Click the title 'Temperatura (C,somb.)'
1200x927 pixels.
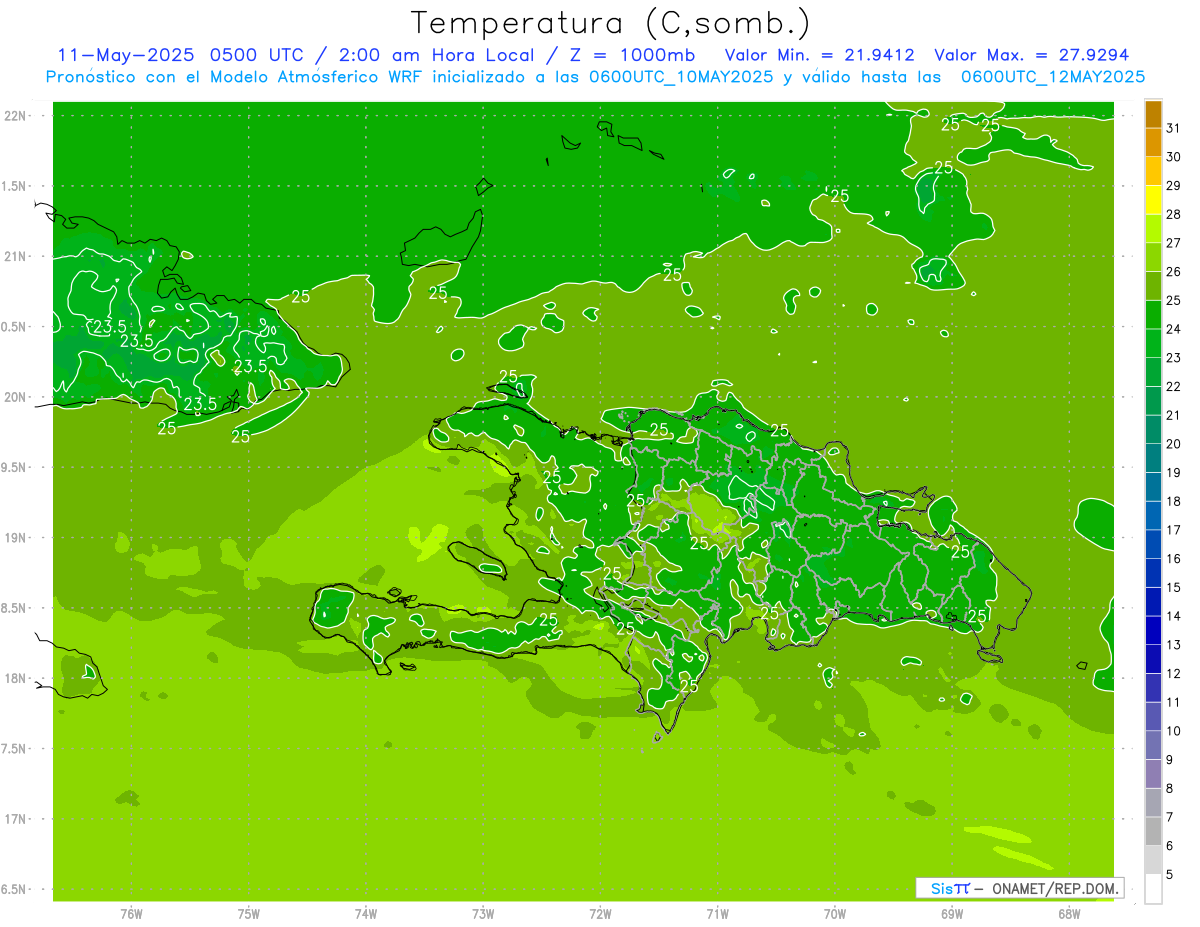pos(611,23)
